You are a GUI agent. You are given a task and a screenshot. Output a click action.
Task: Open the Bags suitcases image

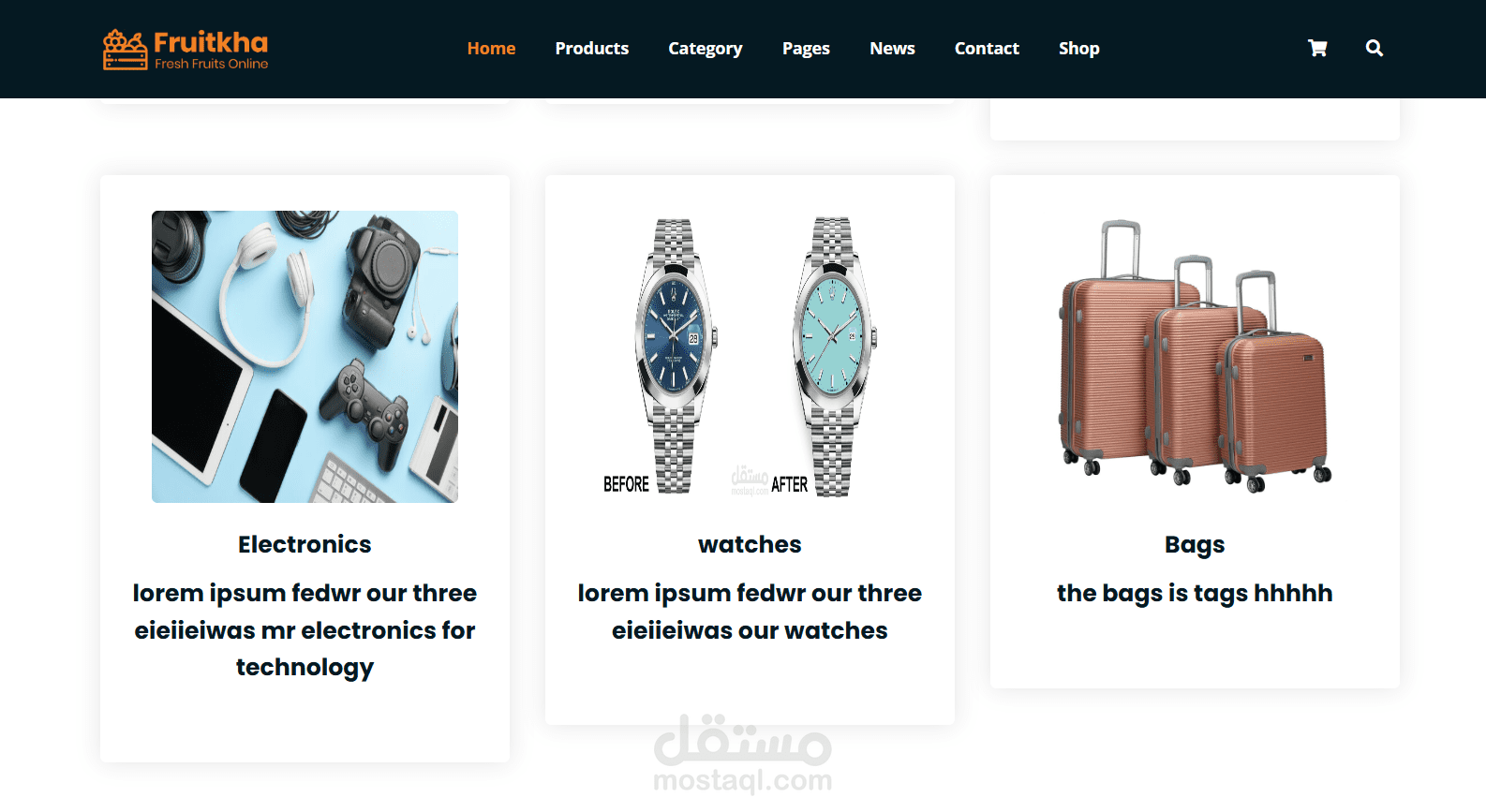coord(1195,357)
